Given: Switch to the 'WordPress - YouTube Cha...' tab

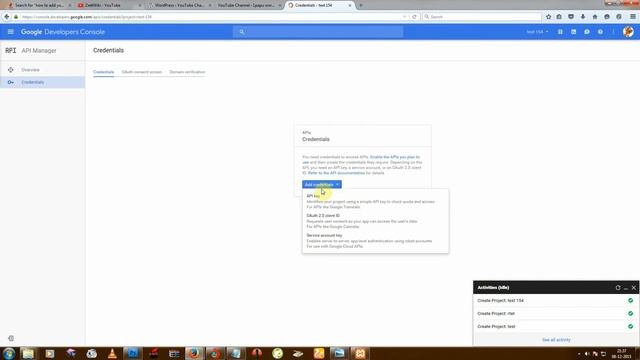Looking at the screenshot, I should coord(180,5).
